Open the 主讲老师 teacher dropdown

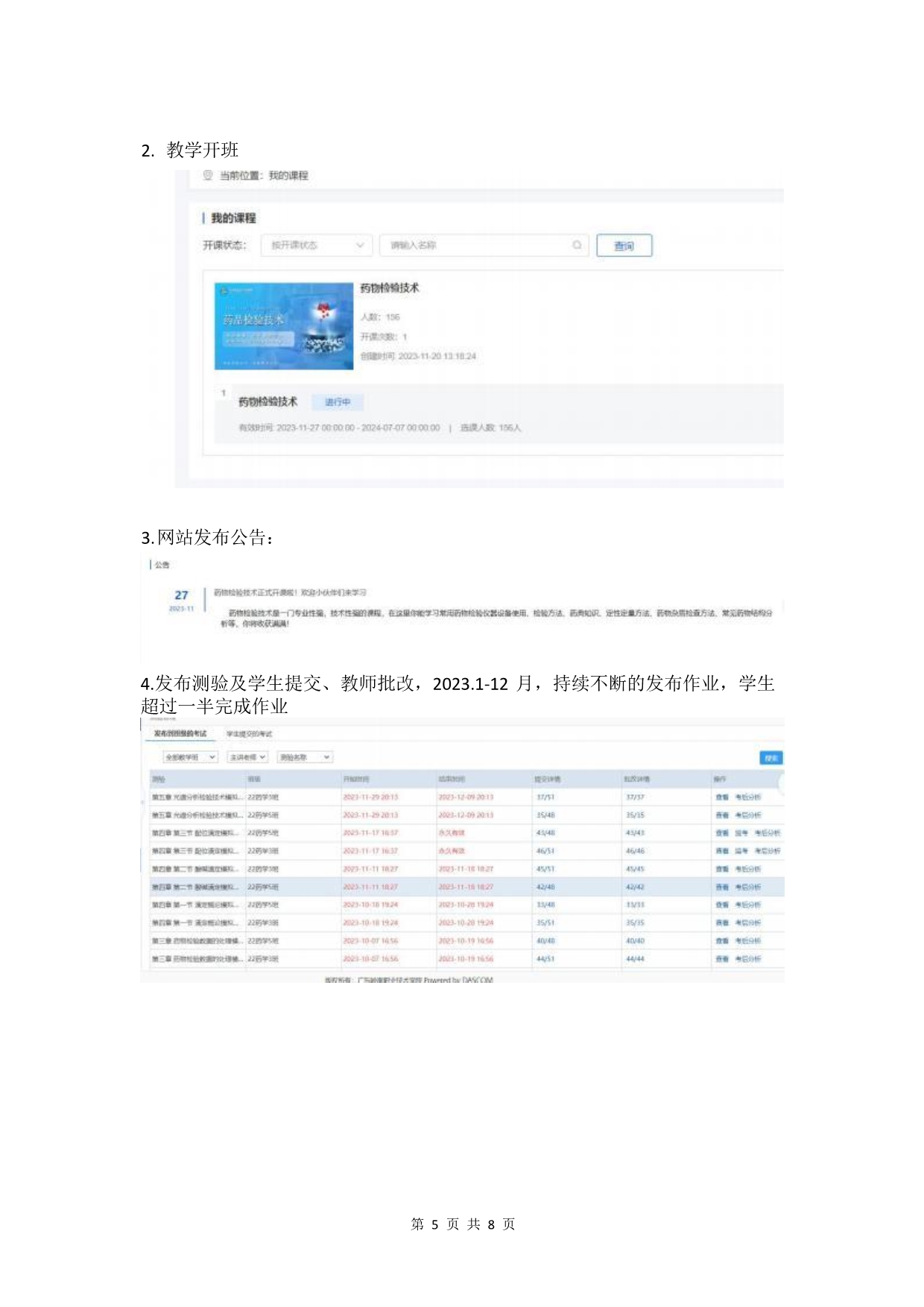pyautogui.click(x=247, y=757)
